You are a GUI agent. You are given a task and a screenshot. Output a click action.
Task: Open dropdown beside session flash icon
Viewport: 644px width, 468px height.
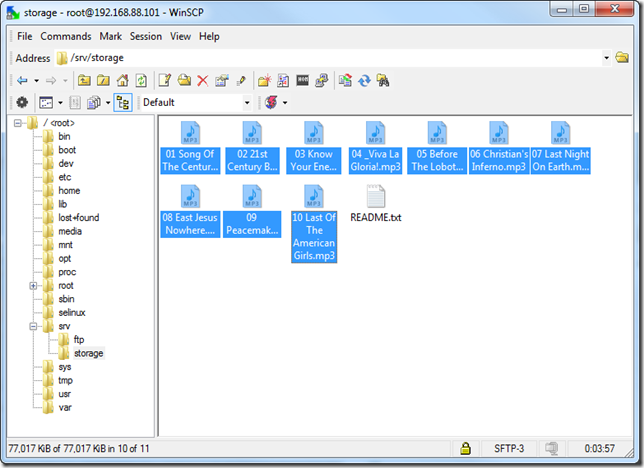(285, 102)
